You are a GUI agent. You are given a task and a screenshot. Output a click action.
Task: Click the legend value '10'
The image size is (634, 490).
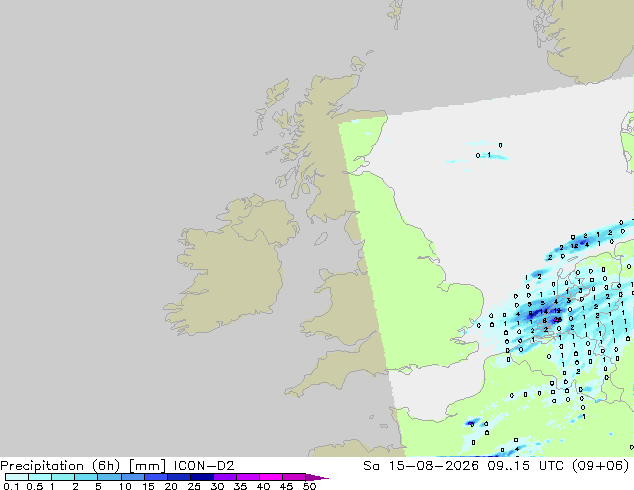point(125,486)
